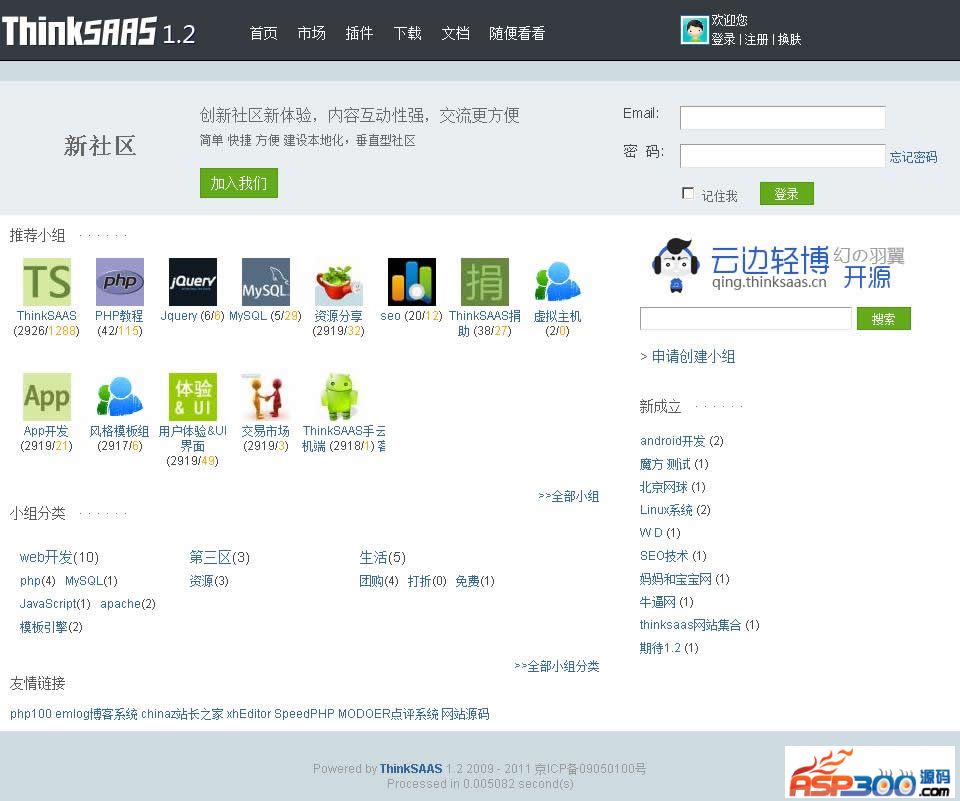Focus the 密码 input field
Image resolution: width=960 pixels, height=801 pixels.
click(x=782, y=156)
